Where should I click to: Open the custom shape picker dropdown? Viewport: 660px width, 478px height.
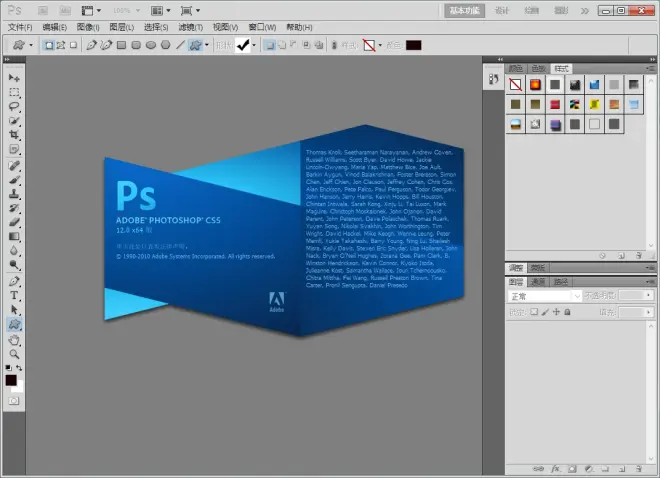pyautogui.click(x=253, y=45)
